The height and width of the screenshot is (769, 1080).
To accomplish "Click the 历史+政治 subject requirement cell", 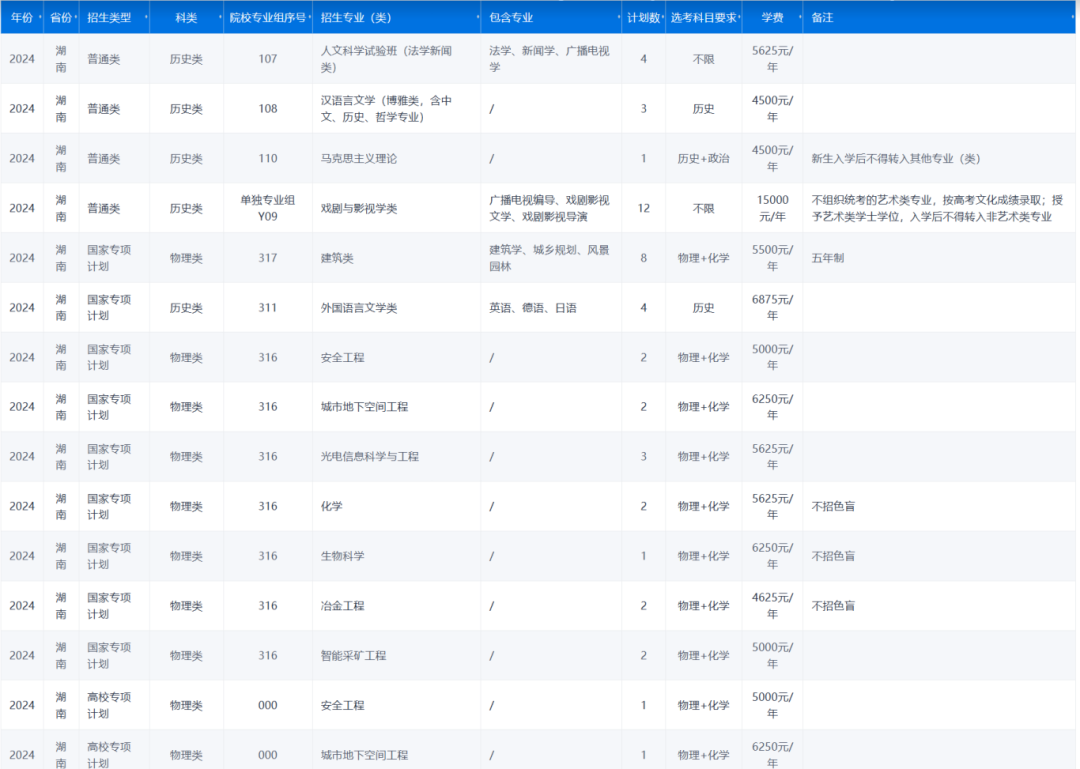I will point(703,158).
